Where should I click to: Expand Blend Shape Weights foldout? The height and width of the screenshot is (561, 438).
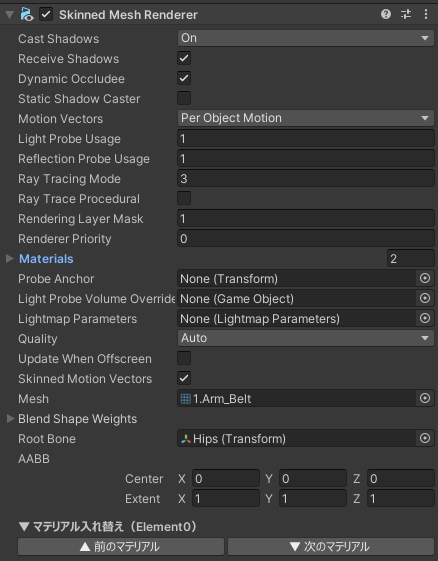point(10,419)
